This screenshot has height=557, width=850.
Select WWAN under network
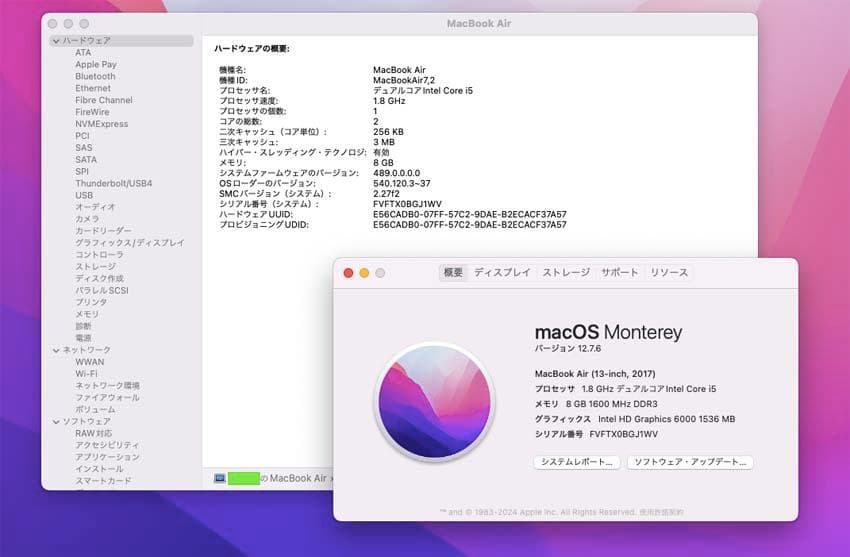point(89,362)
